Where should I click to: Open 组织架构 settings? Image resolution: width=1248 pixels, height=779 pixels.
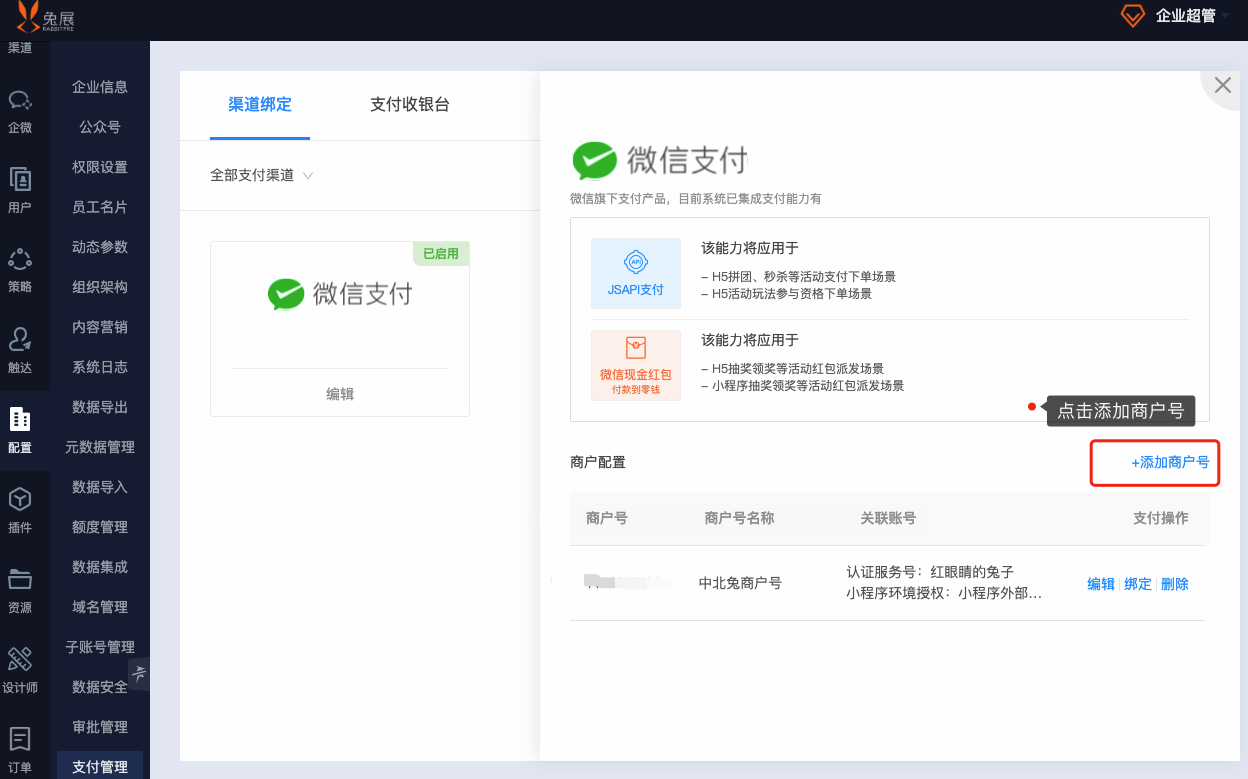coord(100,287)
